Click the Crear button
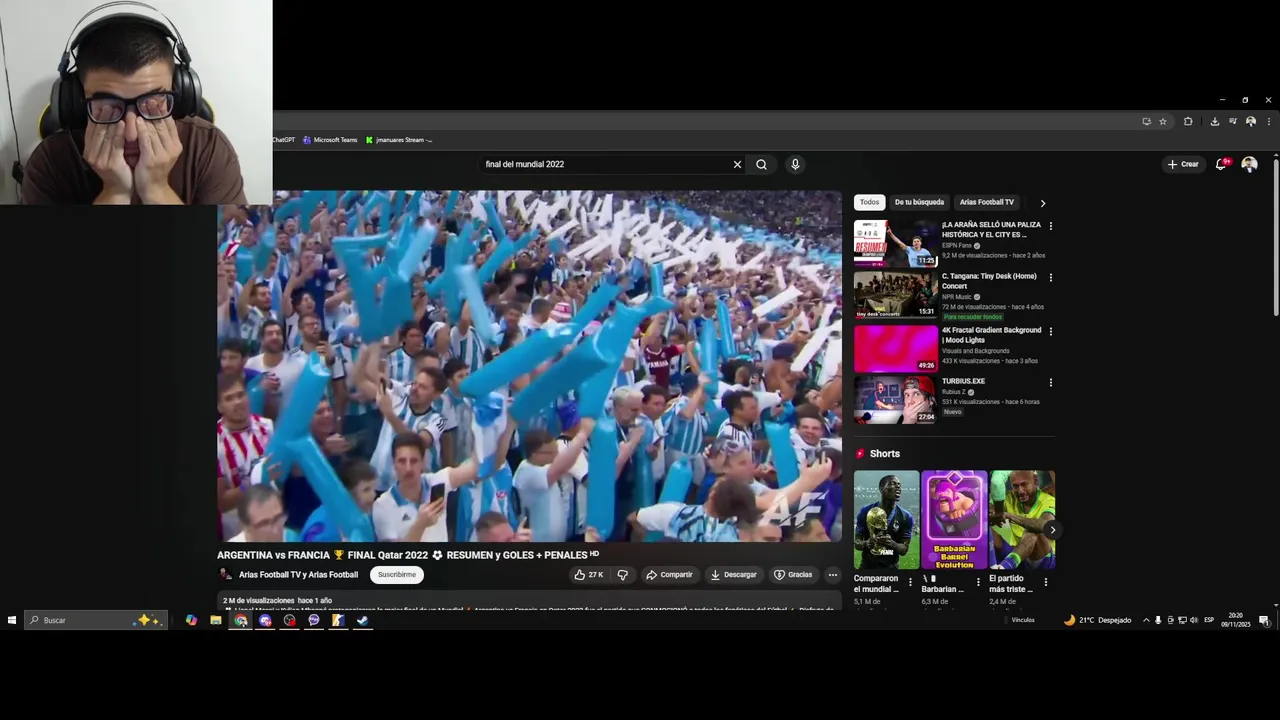Image resolution: width=1280 pixels, height=720 pixels. (1182, 164)
